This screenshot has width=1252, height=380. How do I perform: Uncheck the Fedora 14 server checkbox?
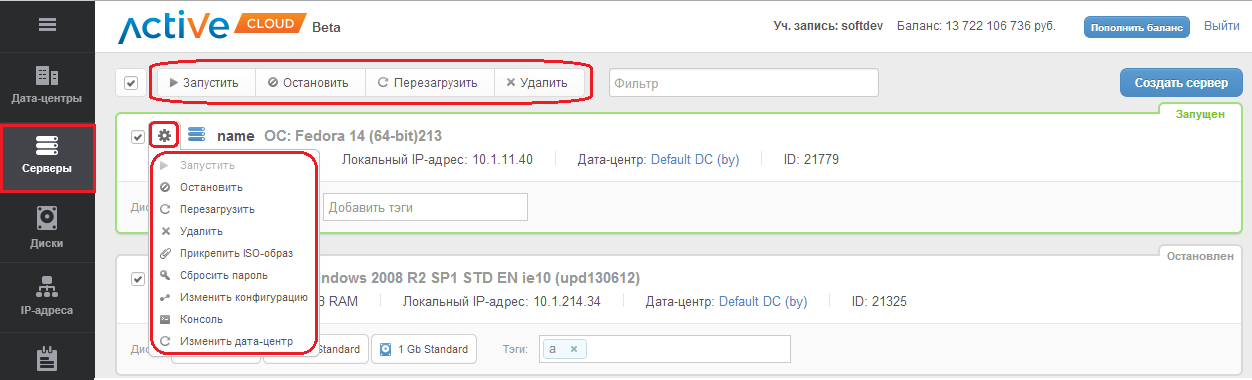click(138, 136)
